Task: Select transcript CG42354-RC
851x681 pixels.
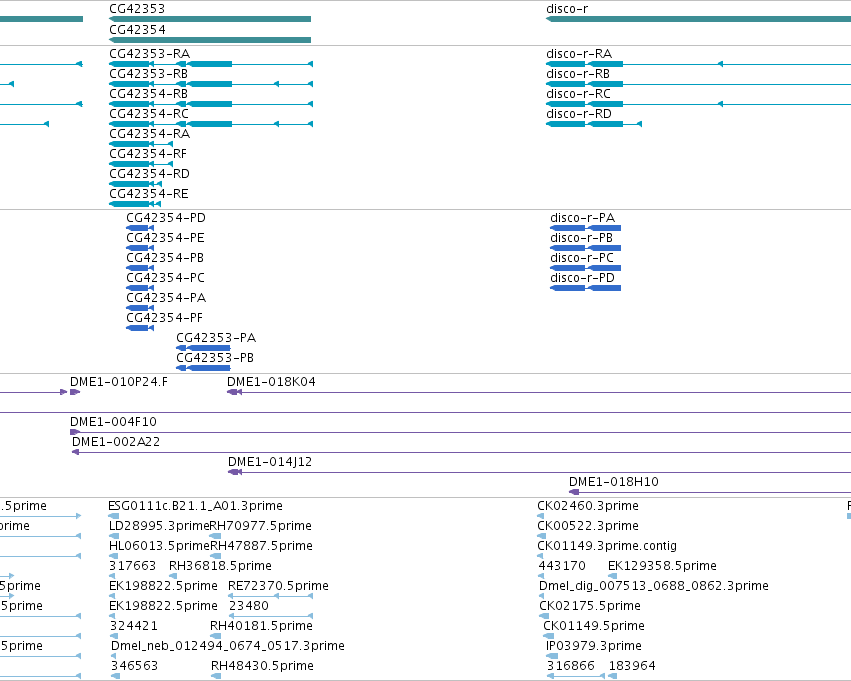Action: [x=211, y=124]
